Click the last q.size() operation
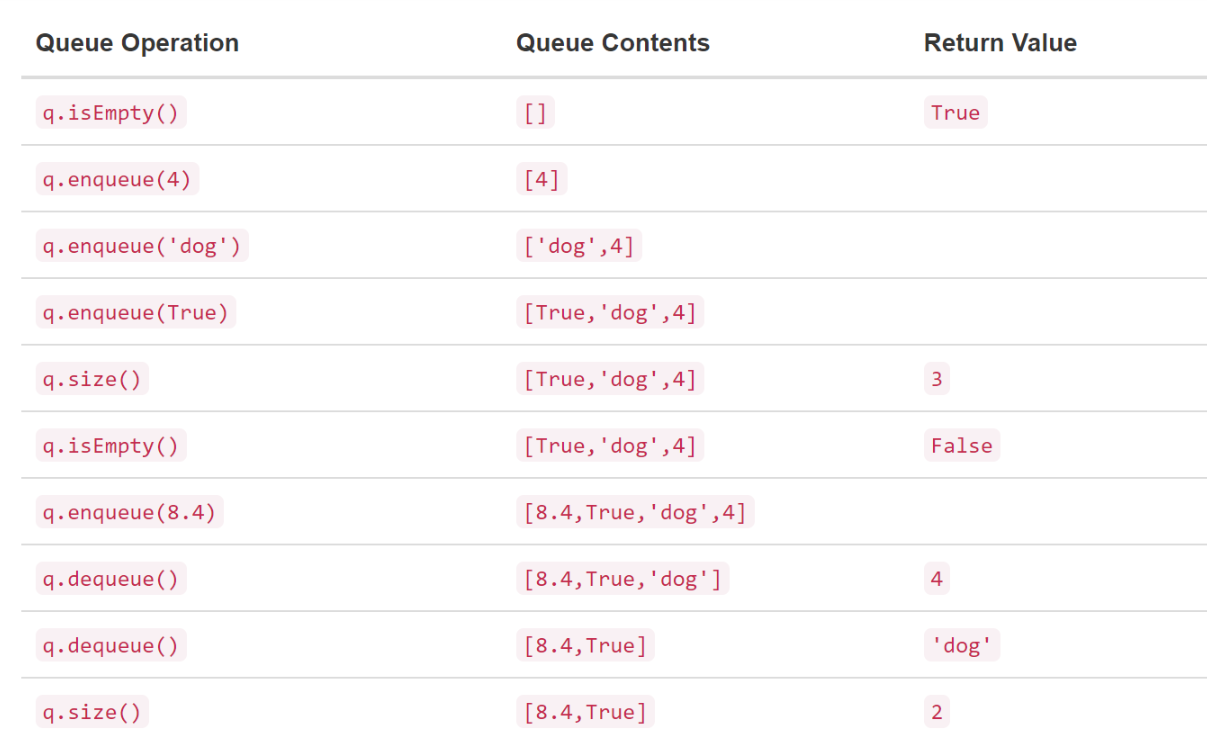The width and height of the screenshot is (1207, 753). tap(92, 712)
